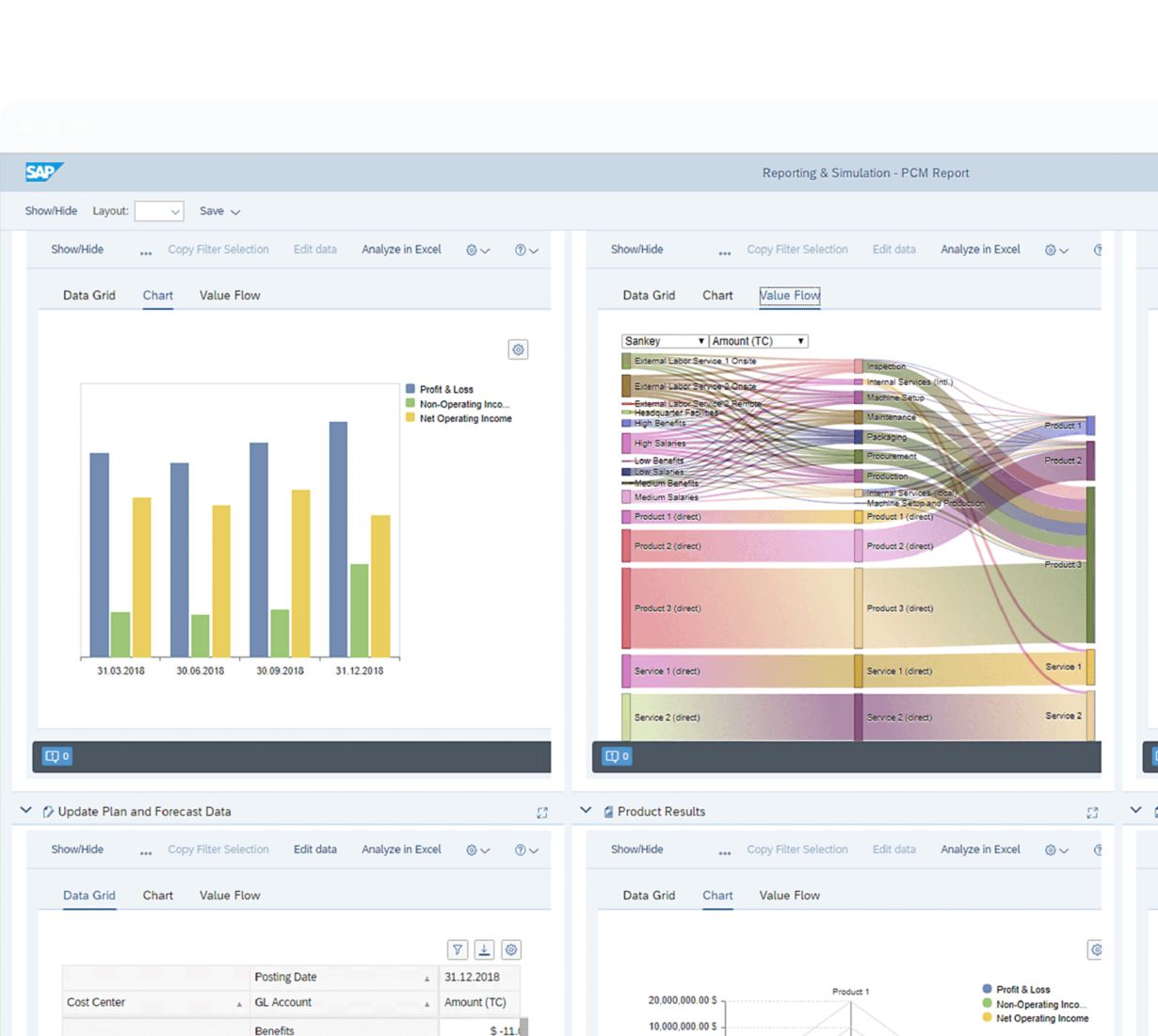Maximize the Product Results panel
Screen dimensions: 1158x1036
(x=1092, y=813)
